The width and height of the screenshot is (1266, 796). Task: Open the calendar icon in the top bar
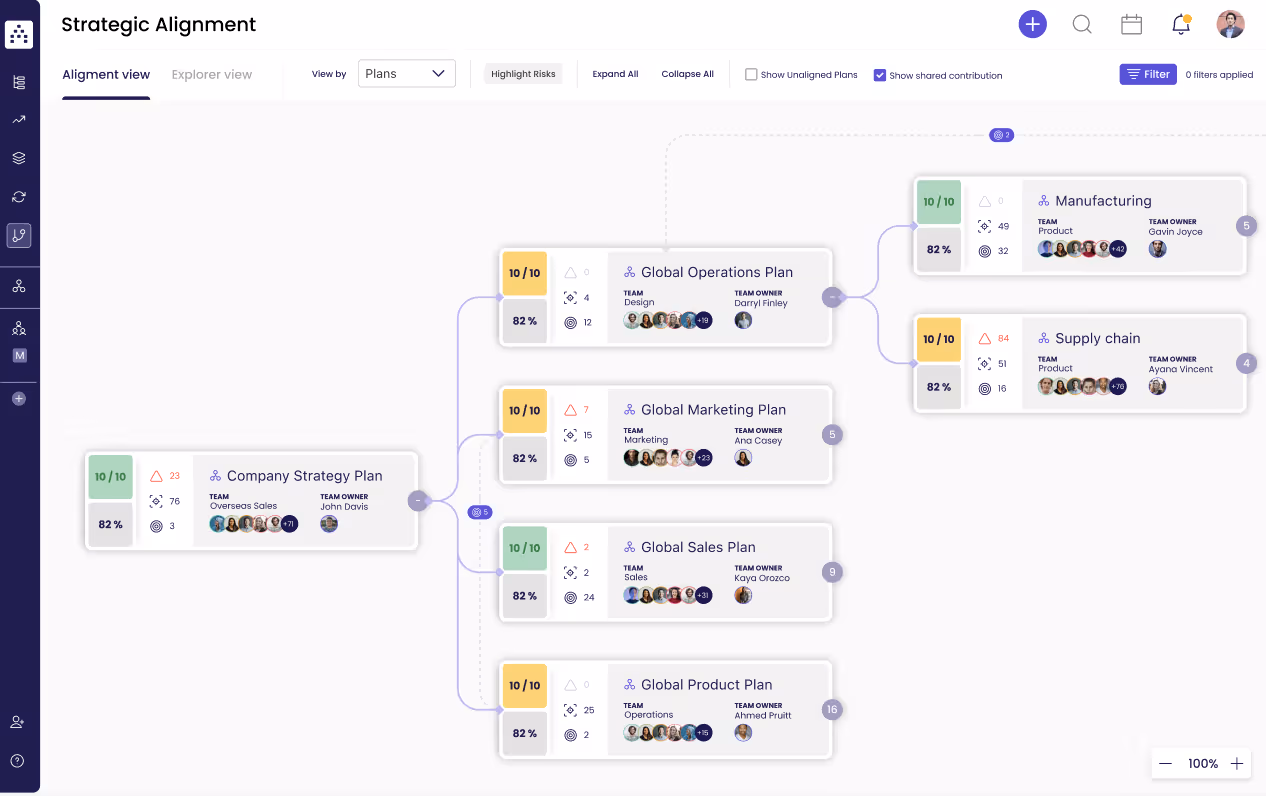[x=1131, y=25]
